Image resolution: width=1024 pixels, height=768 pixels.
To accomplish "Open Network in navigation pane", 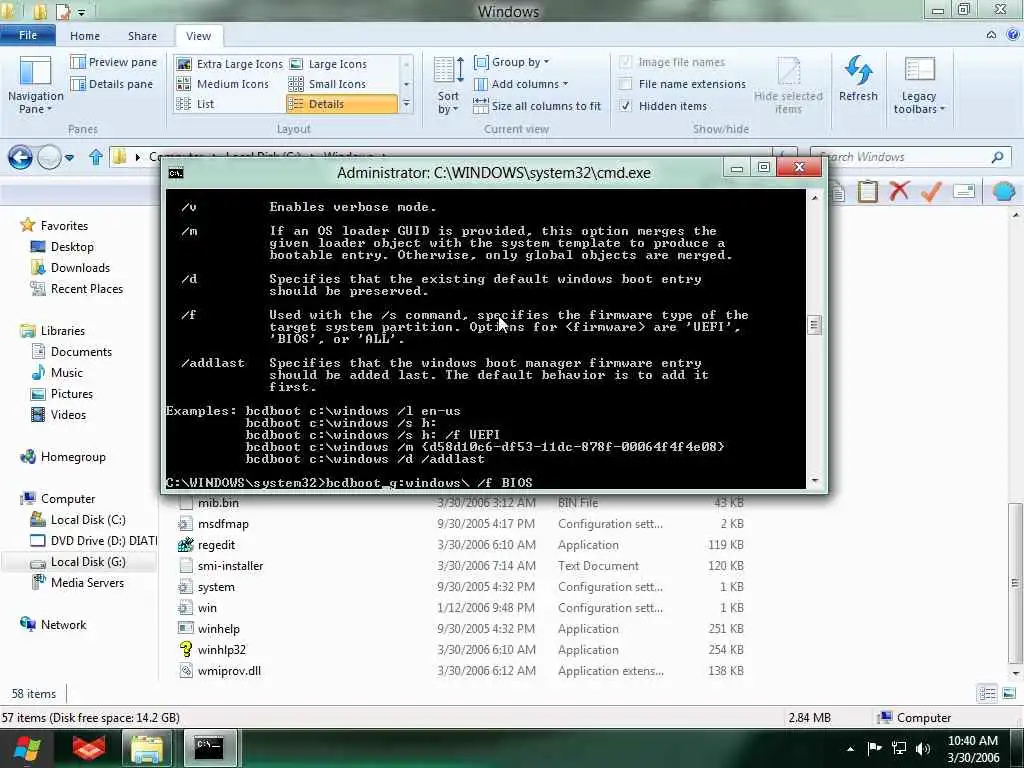I will [x=63, y=624].
